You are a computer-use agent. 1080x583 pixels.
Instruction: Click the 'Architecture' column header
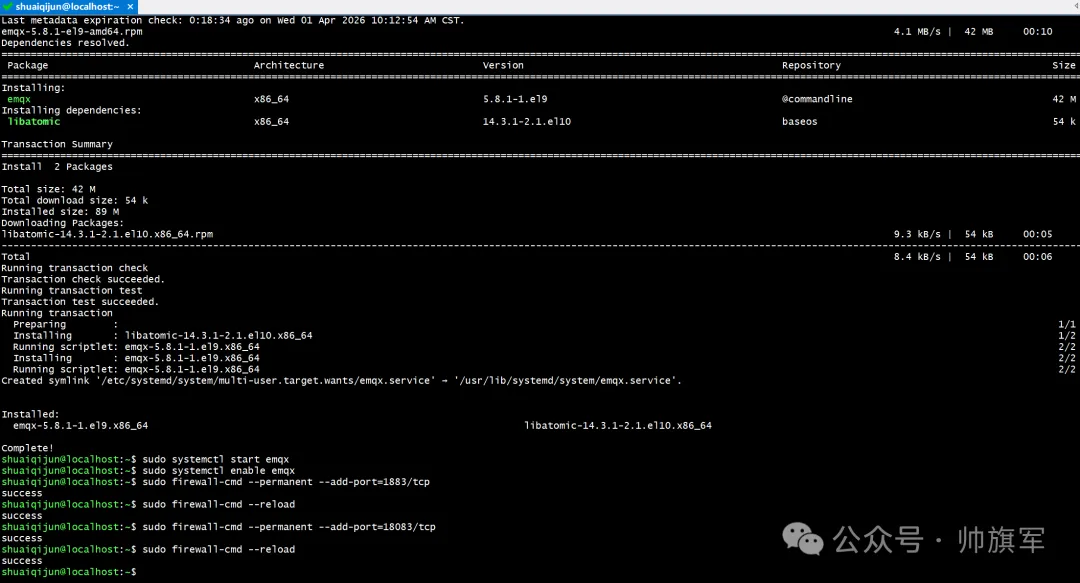tap(289, 65)
